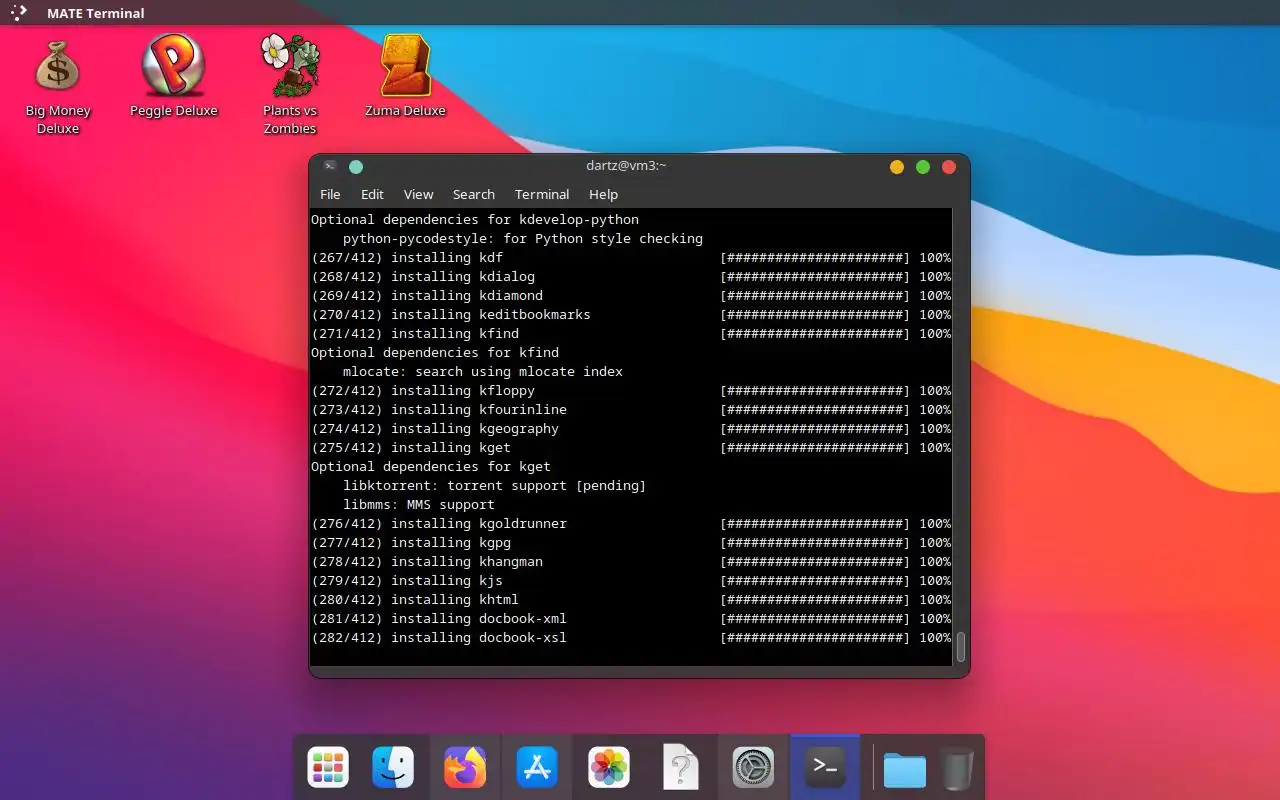The image size is (1280, 800).
Task: Open the Help menu
Action: (603, 194)
